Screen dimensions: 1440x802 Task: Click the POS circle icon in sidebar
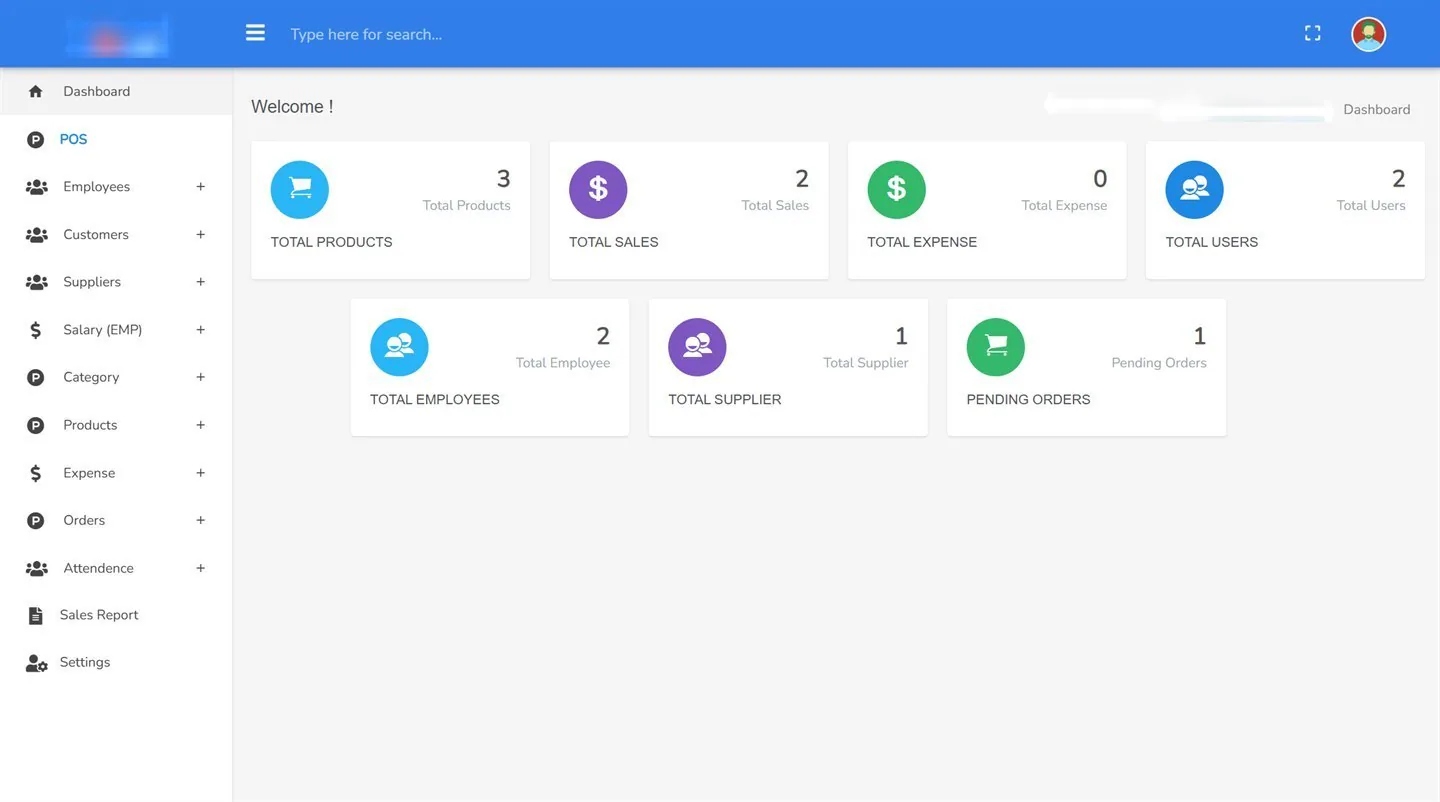coord(36,140)
